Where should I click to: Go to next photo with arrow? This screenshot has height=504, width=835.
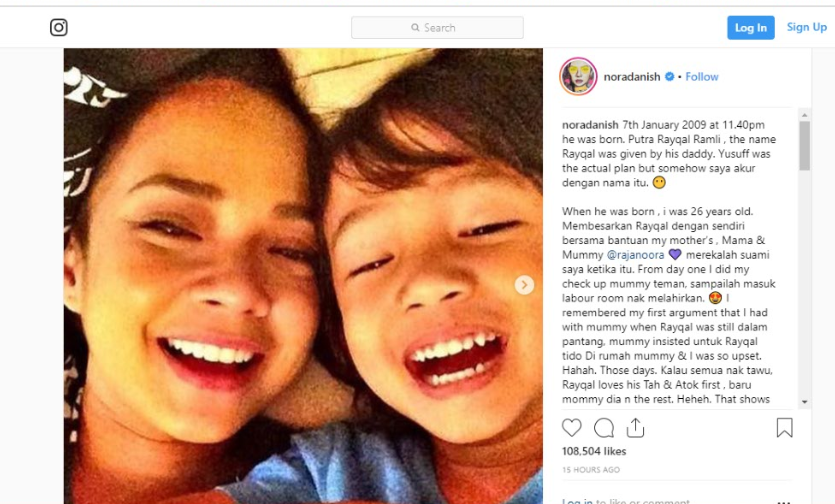pos(524,285)
